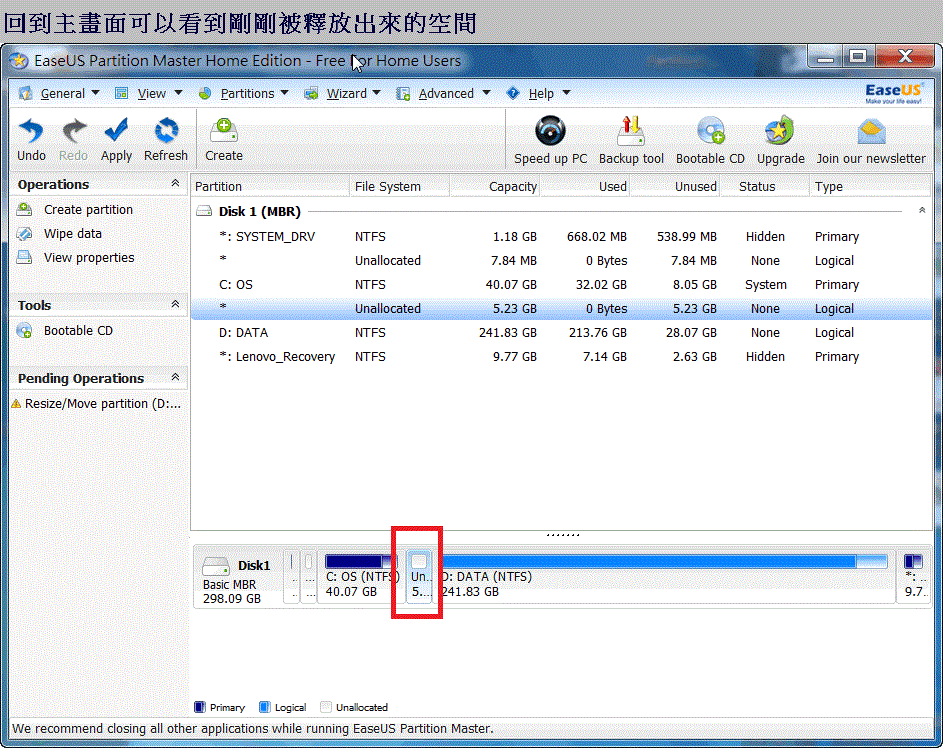Sort by the File System column header
The image size is (943, 748).
(x=399, y=186)
